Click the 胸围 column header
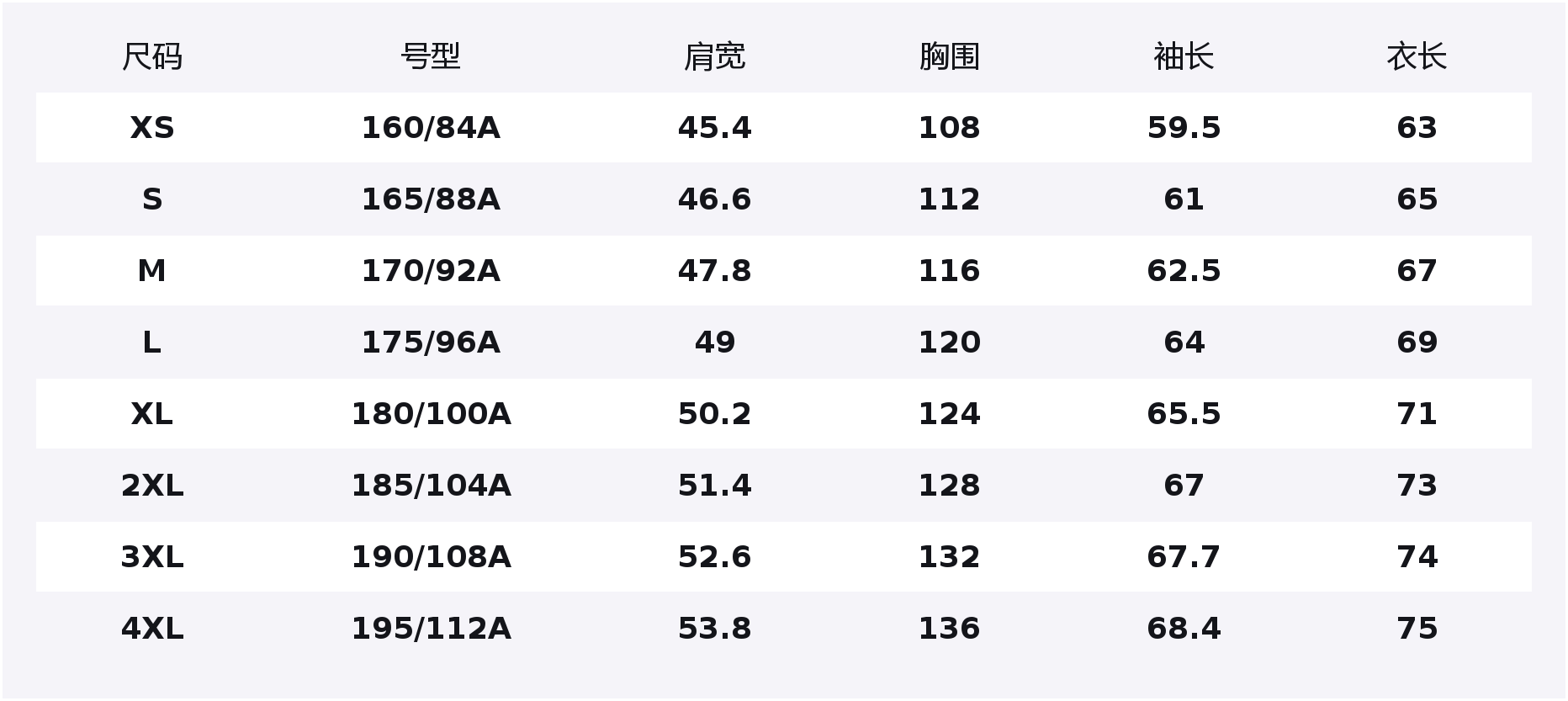 pos(949,57)
